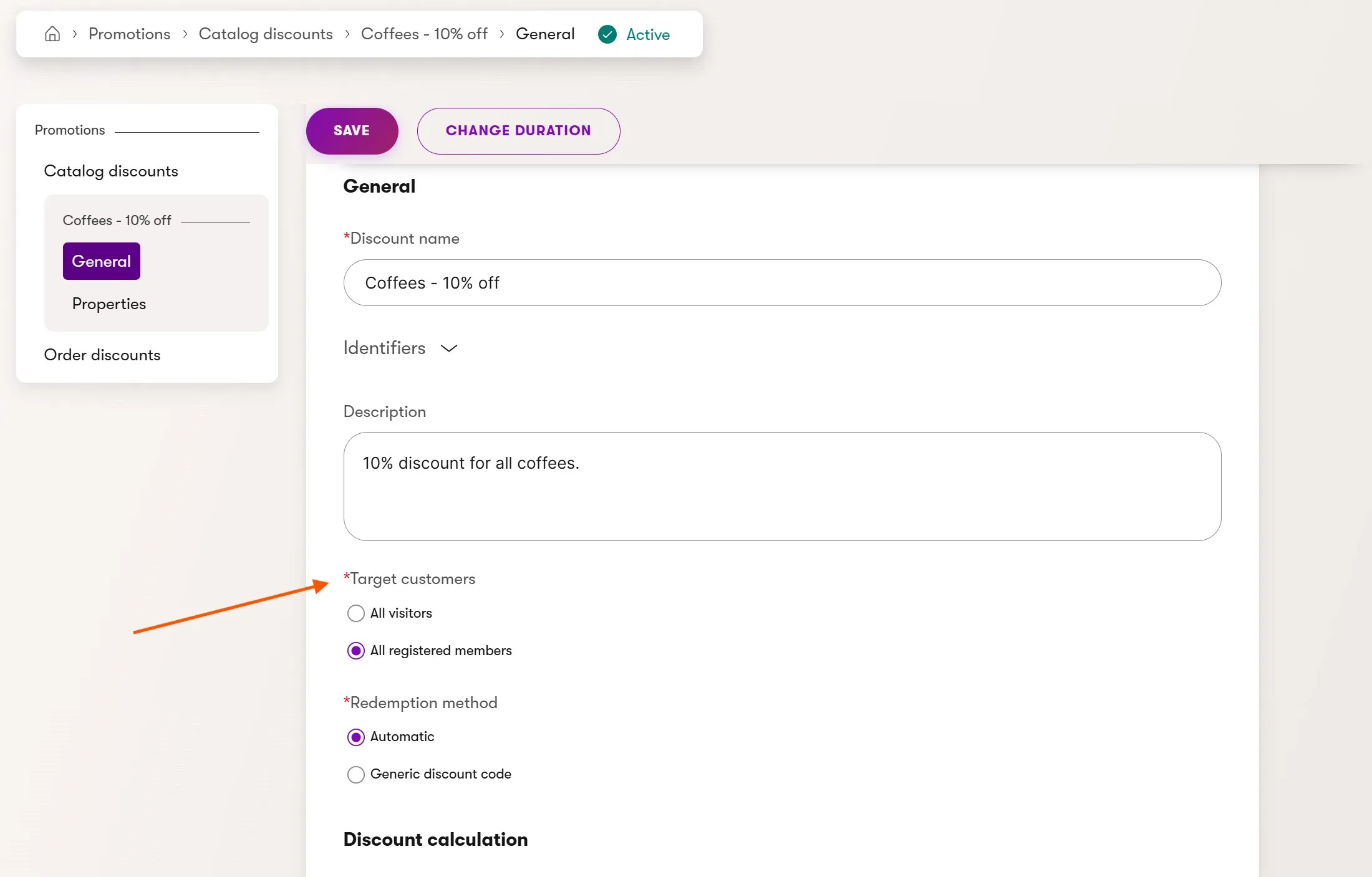1372x877 pixels.
Task: Open Catalog discounts breadcrumb link
Action: pyautogui.click(x=266, y=34)
